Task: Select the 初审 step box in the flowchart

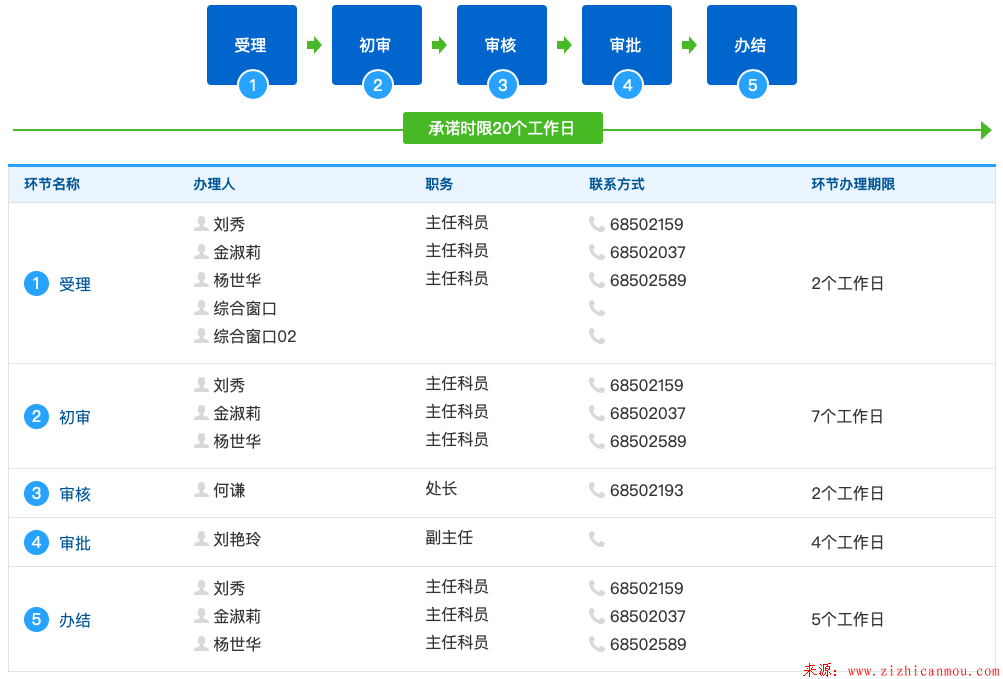Action: click(x=376, y=45)
